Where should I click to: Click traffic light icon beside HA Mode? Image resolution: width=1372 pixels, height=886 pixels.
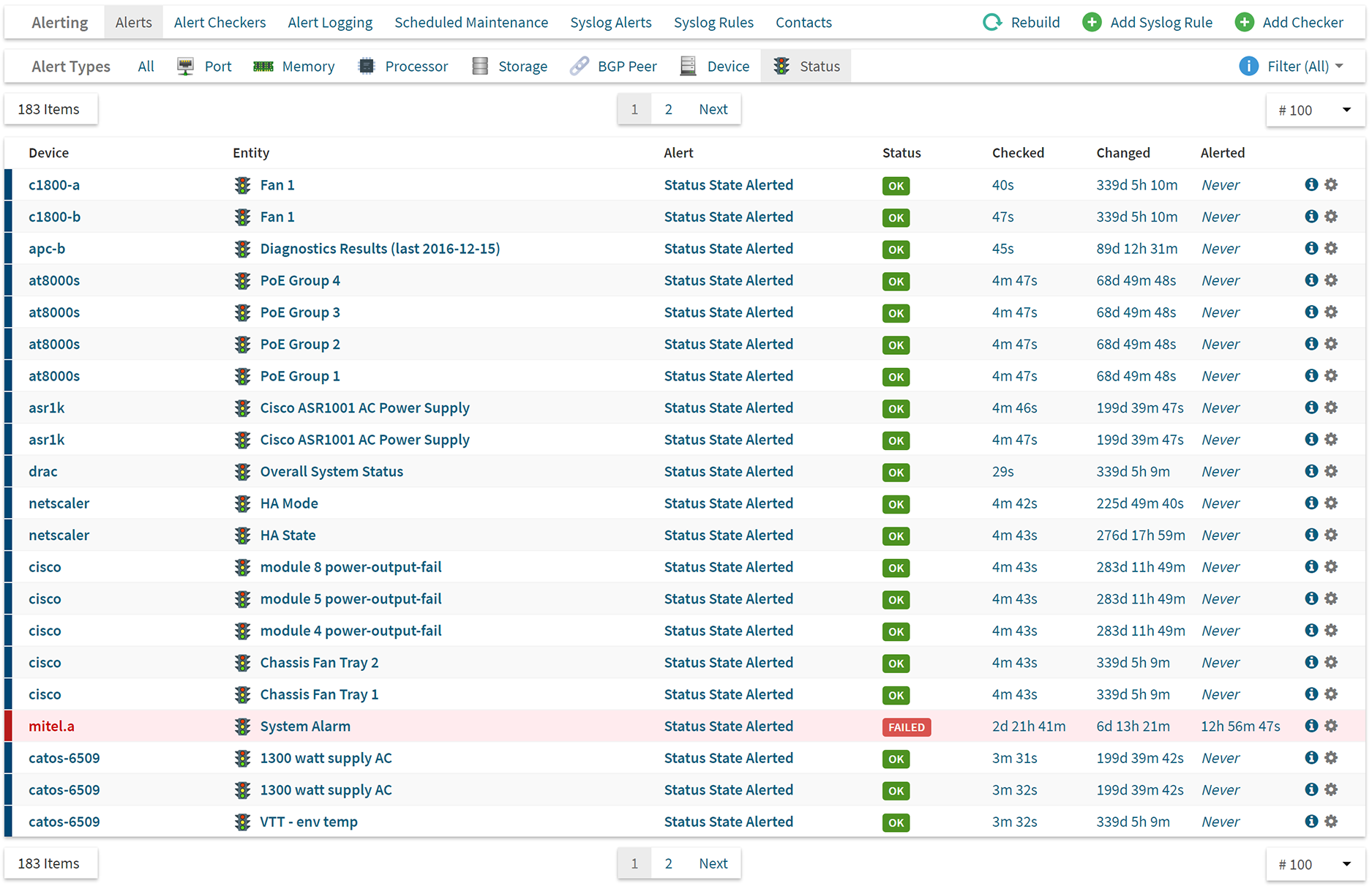[242, 503]
